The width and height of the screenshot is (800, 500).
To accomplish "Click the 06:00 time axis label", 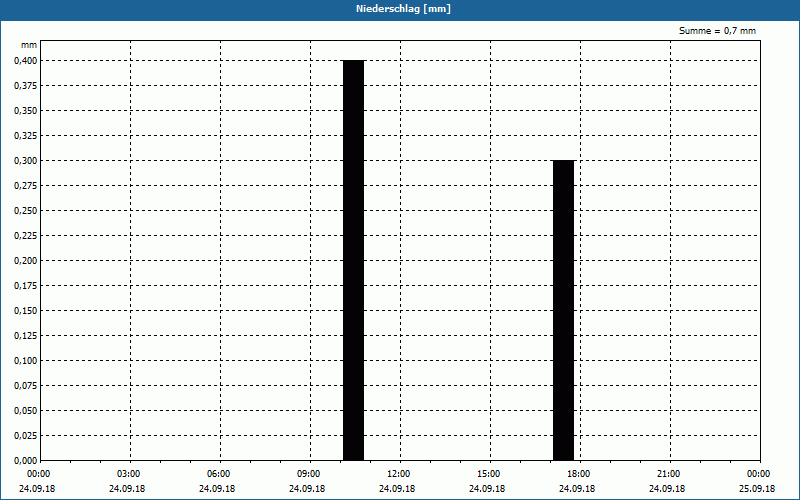I will [218, 474].
